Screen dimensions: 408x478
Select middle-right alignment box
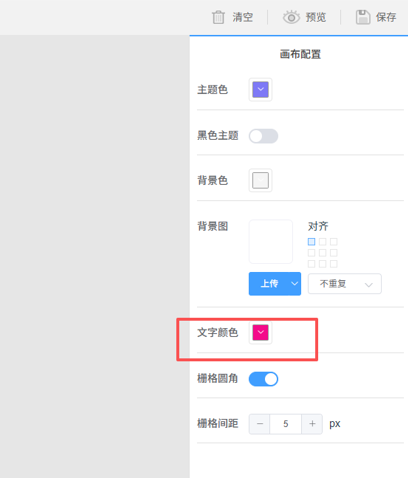334,253
